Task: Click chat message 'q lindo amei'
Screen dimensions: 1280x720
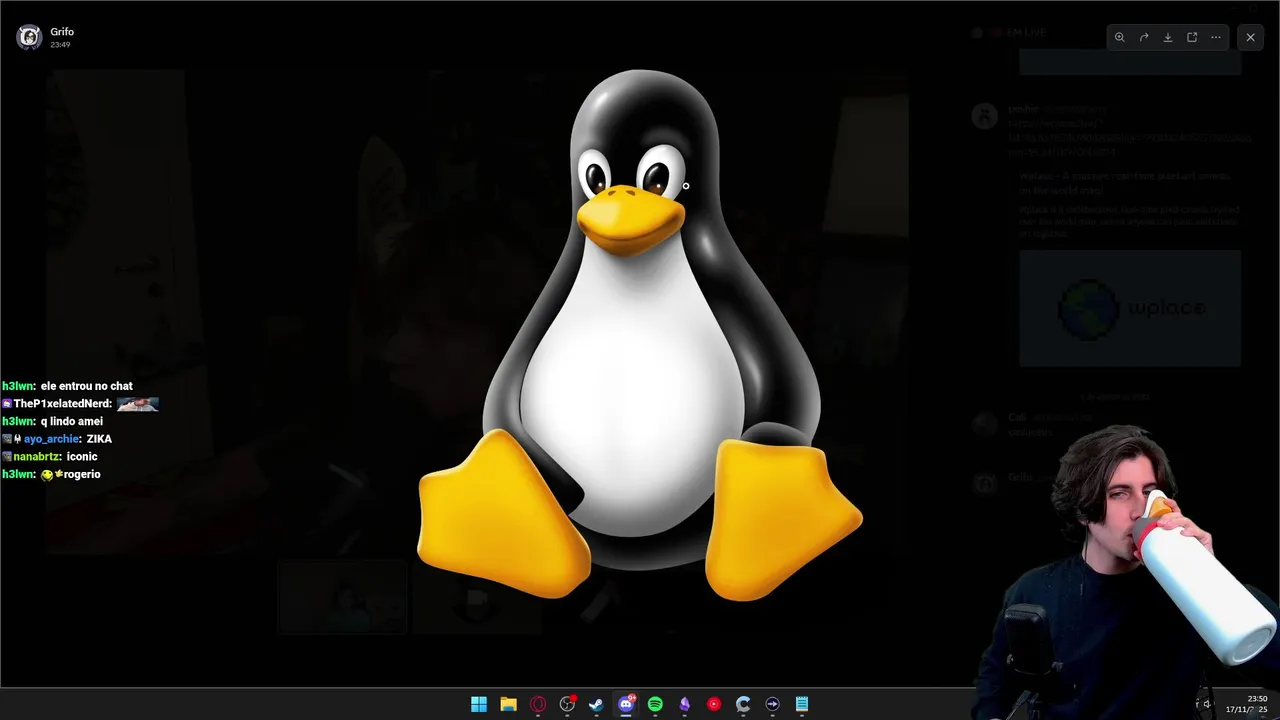Action: tap(72, 421)
